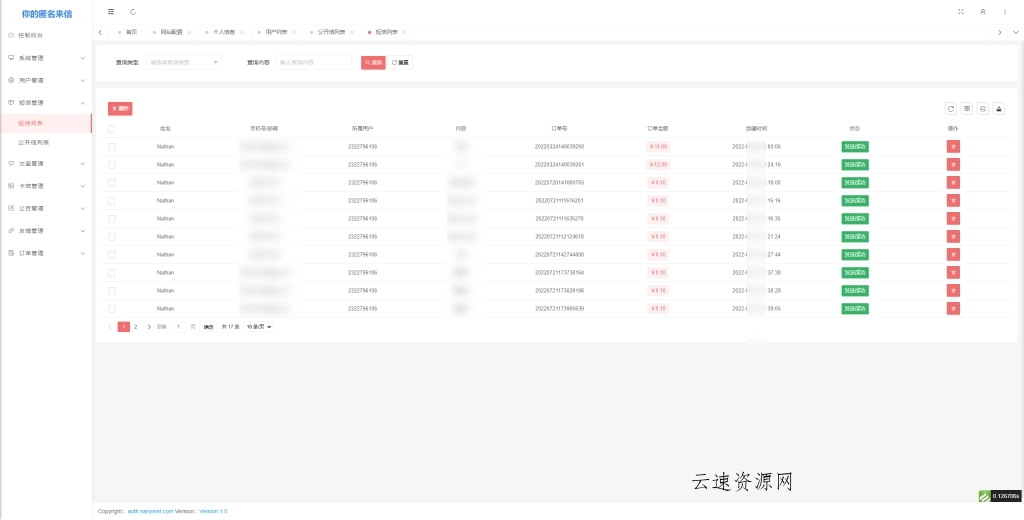Delete the row with order 20220721173905639
The height and width of the screenshot is (520, 1024).
[953, 308]
